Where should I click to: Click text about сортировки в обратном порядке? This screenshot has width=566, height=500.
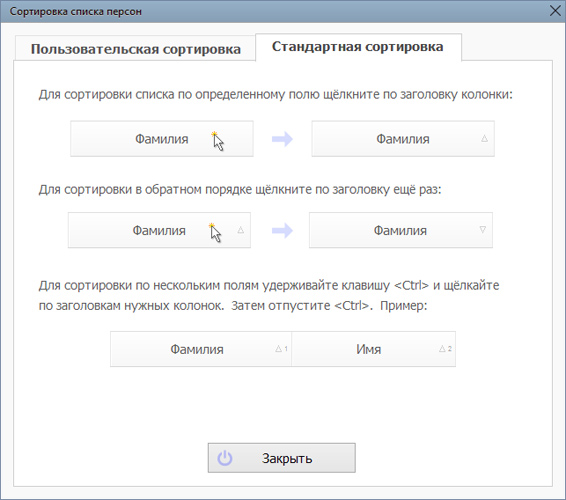[240, 190]
